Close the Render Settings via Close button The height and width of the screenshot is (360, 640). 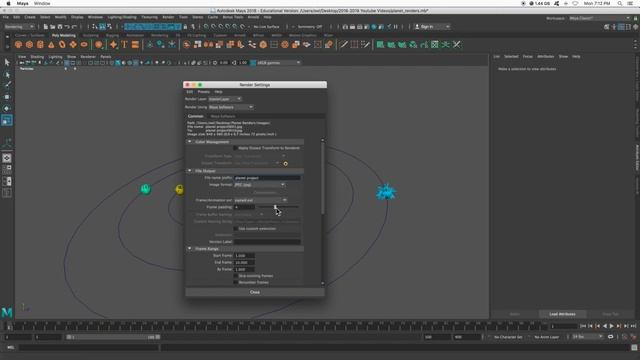point(255,292)
